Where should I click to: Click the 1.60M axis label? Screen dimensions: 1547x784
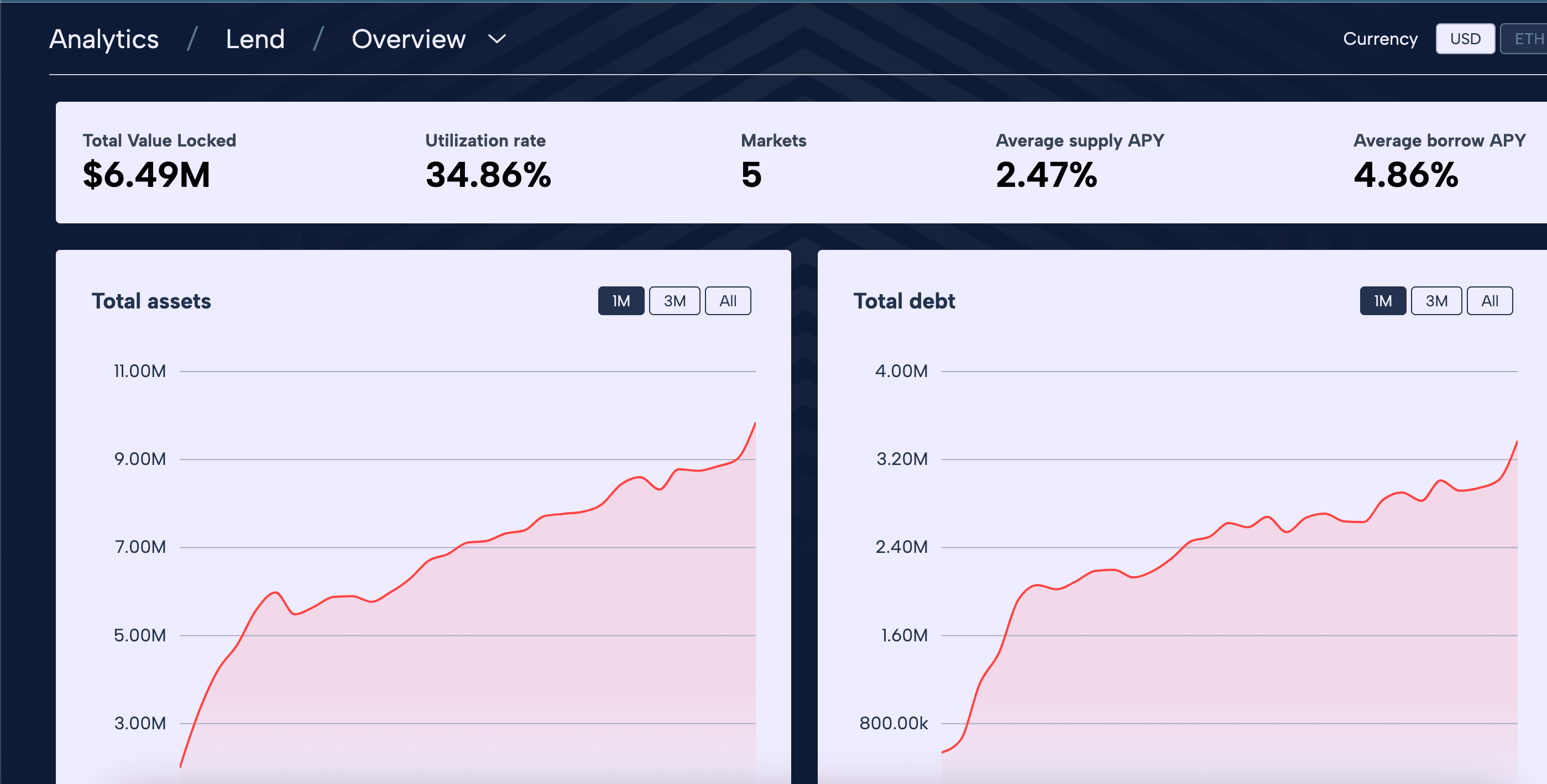click(905, 636)
